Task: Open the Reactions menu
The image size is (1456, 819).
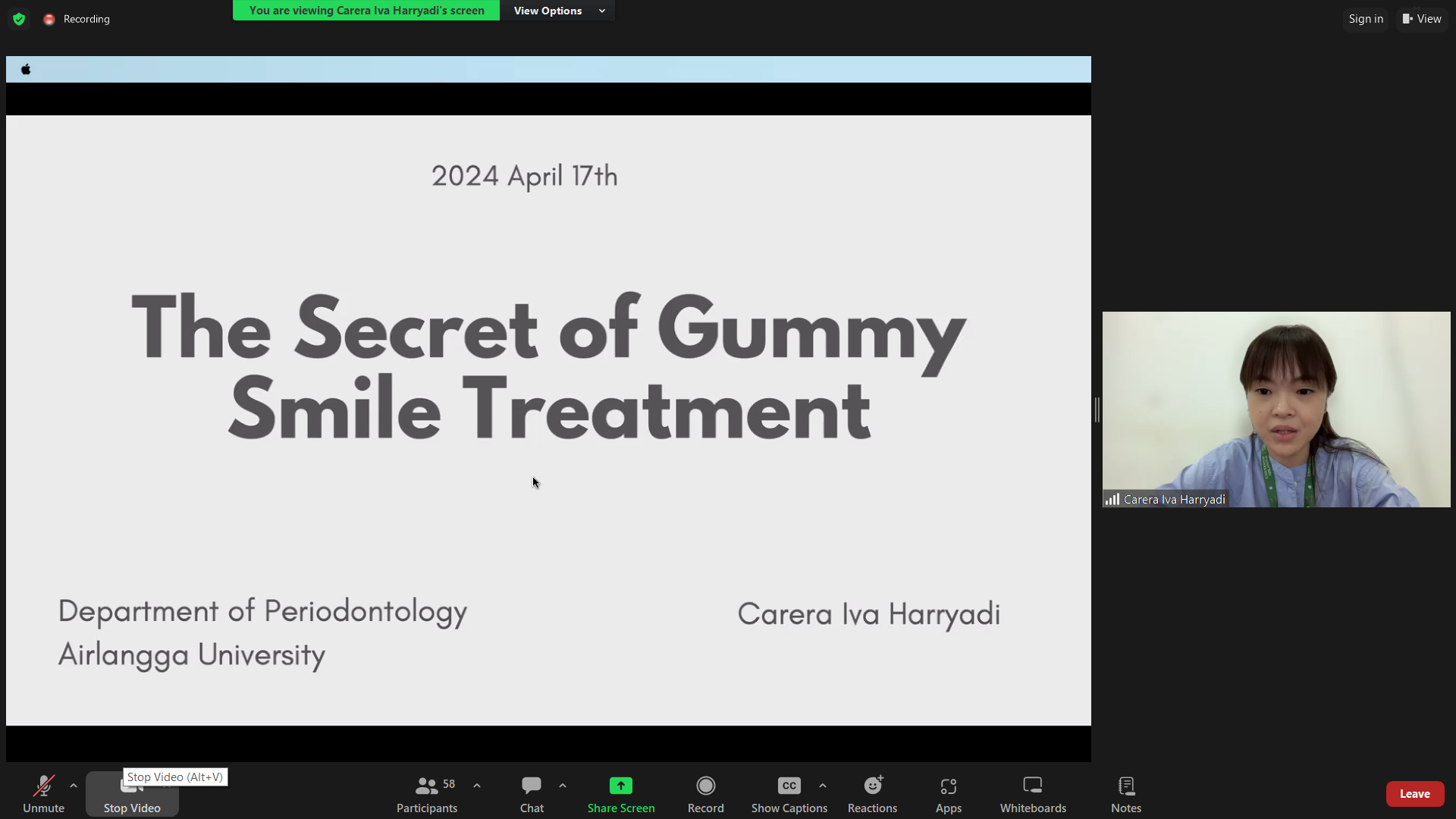Action: [x=873, y=794]
